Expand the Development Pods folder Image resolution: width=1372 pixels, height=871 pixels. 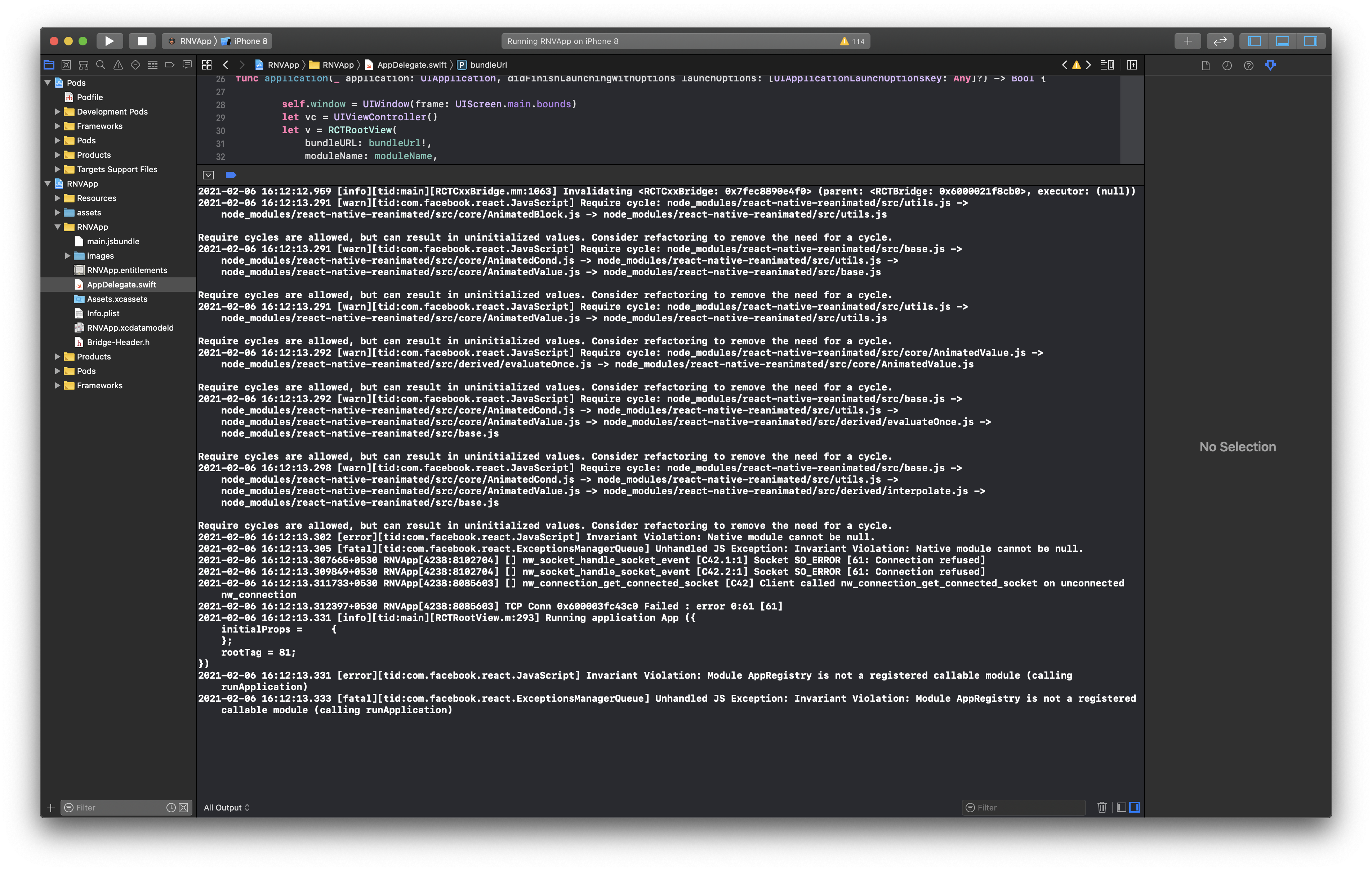tap(58, 112)
